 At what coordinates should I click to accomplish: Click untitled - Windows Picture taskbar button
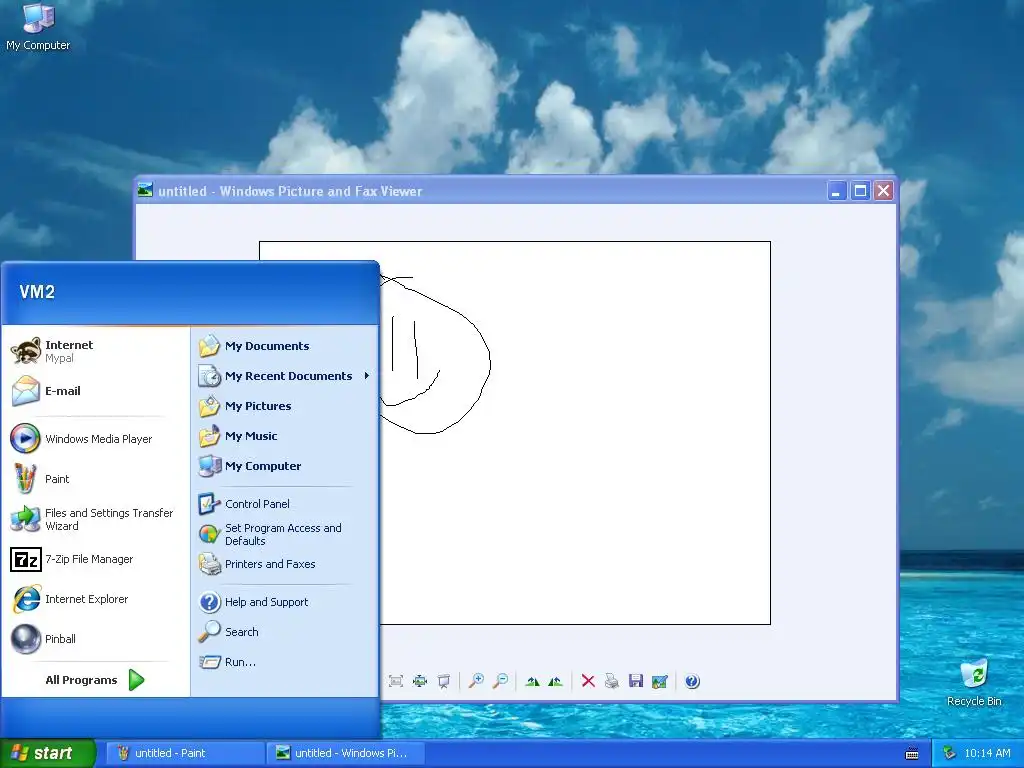346,753
